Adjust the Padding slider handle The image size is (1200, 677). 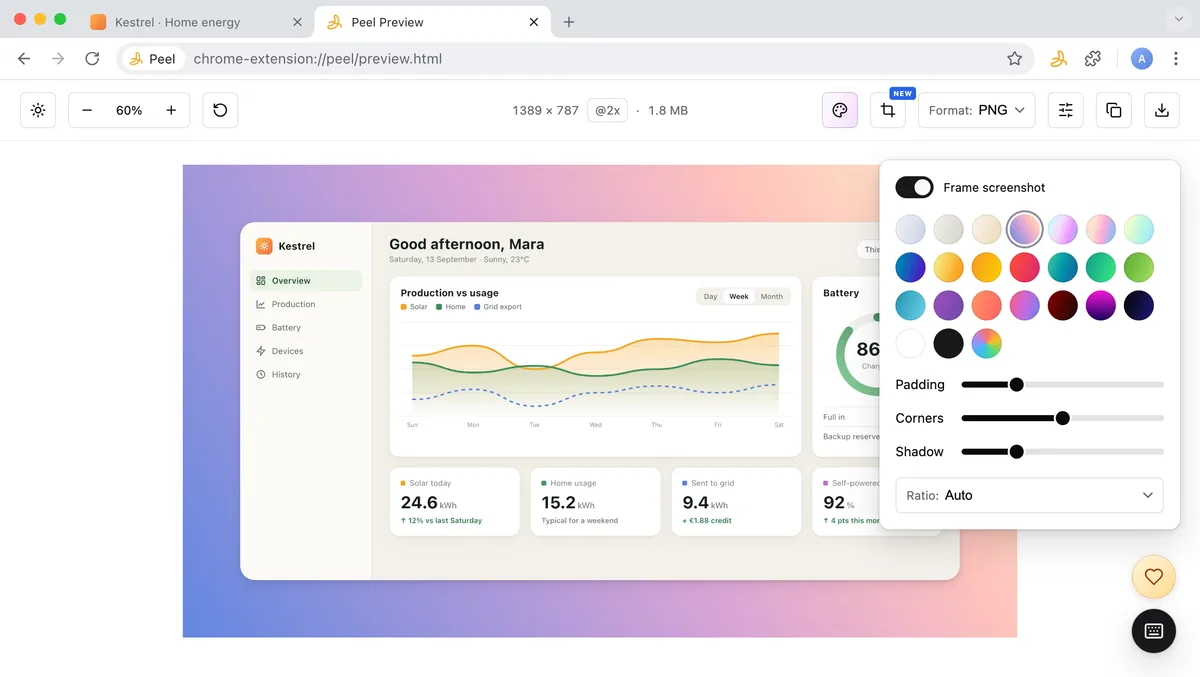coord(1016,384)
